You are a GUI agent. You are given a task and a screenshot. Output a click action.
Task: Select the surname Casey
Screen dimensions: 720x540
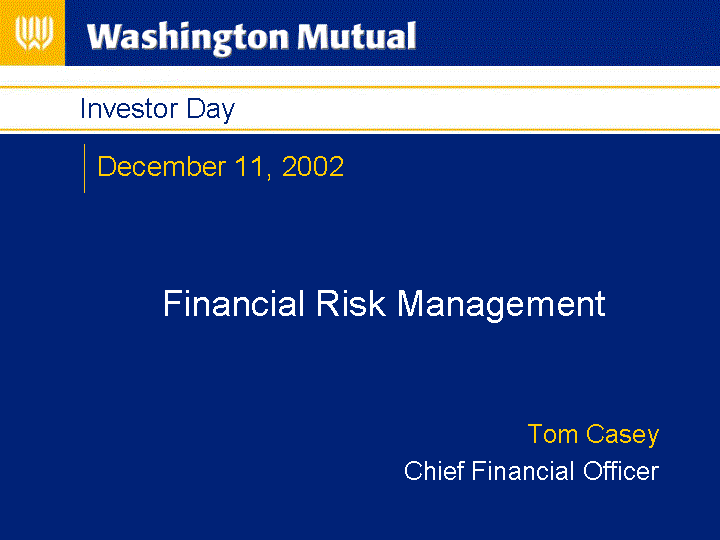tap(623, 435)
